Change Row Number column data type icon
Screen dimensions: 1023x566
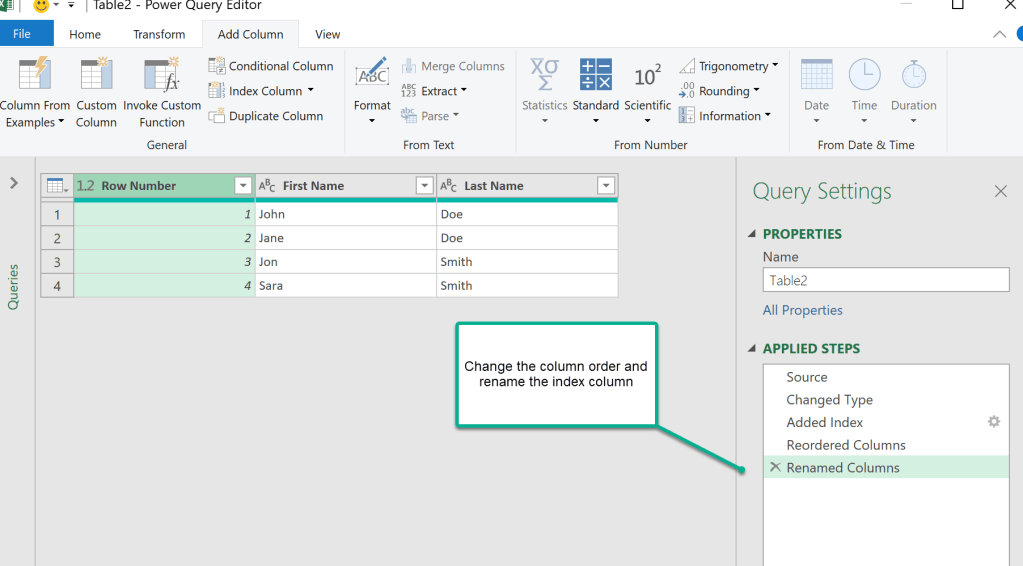coord(85,186)
